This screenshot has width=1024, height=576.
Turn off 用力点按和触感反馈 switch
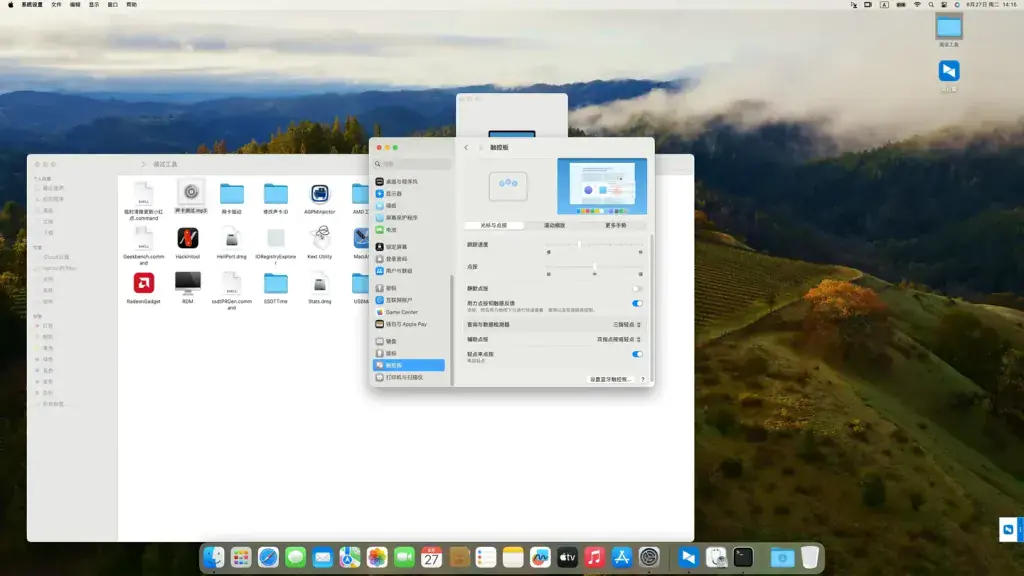point(637,303)
